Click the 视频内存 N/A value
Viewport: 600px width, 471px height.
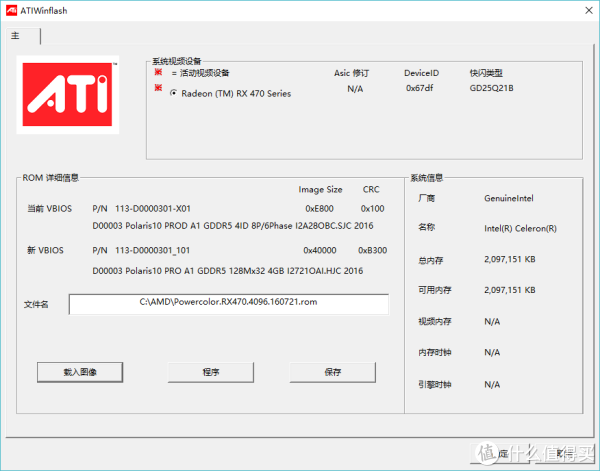(492, 321)
